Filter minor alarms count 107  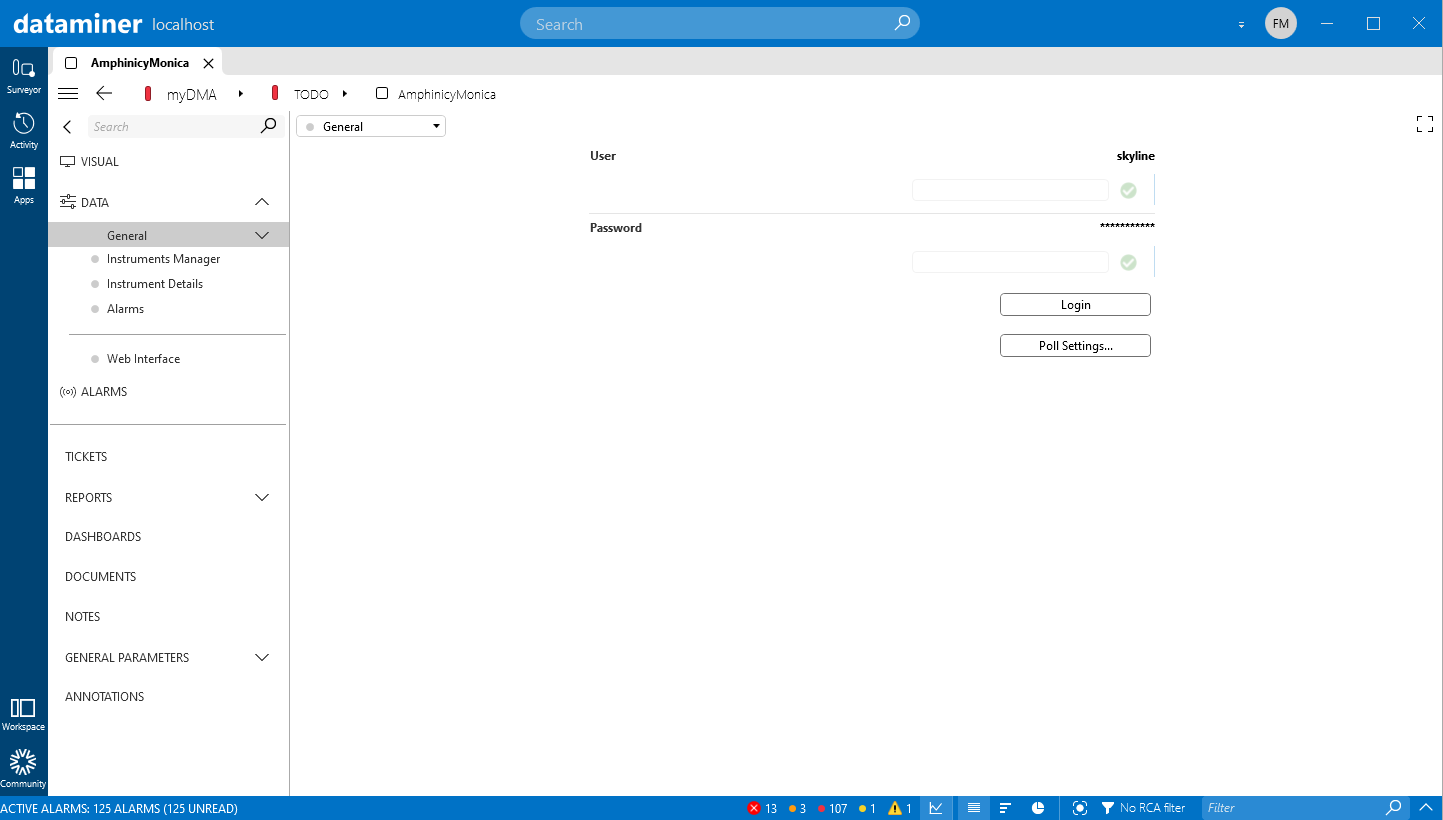tap(832, 808)
